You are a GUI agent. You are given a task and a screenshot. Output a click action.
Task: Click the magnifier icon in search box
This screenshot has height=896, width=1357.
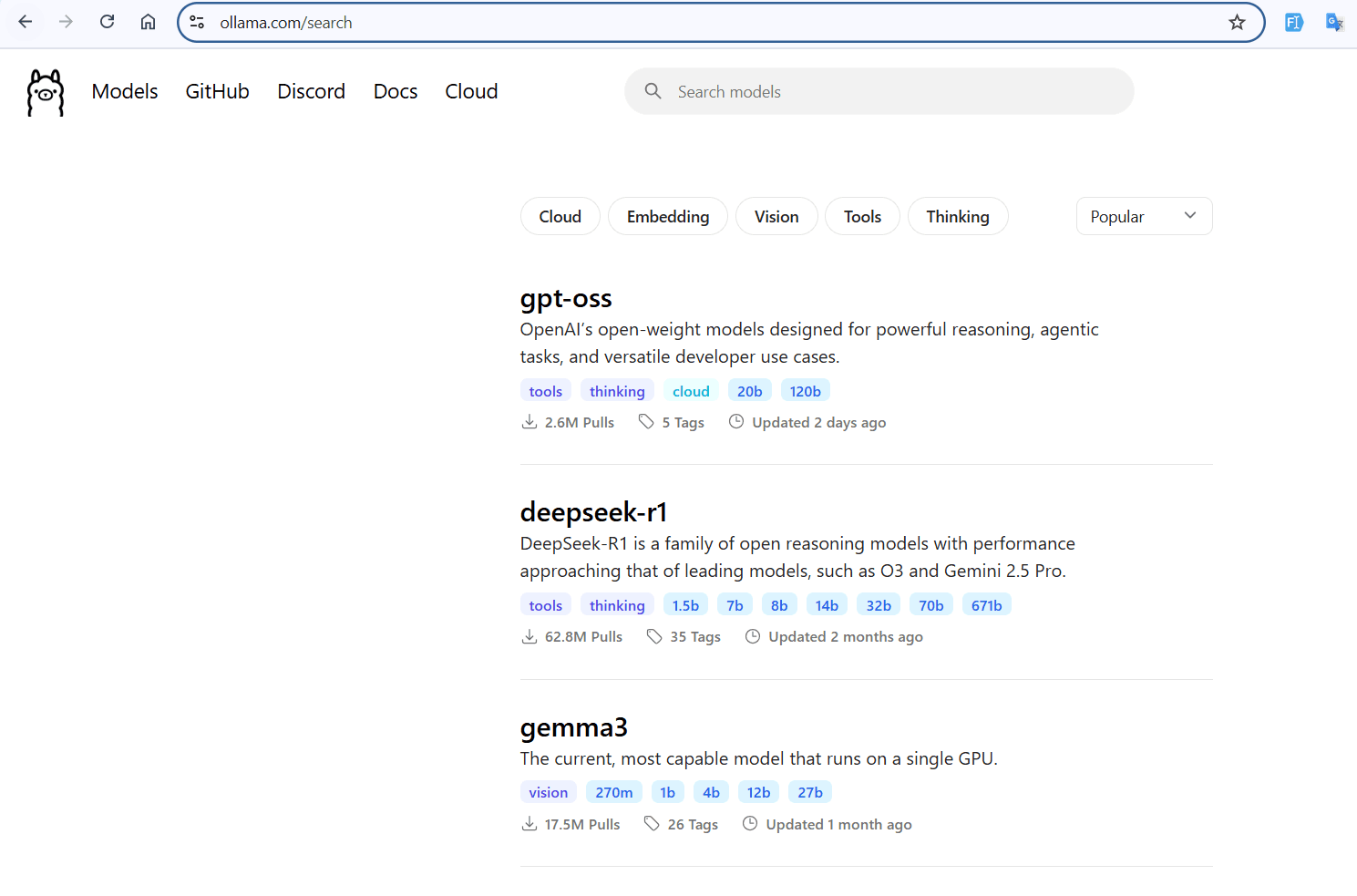653,91
